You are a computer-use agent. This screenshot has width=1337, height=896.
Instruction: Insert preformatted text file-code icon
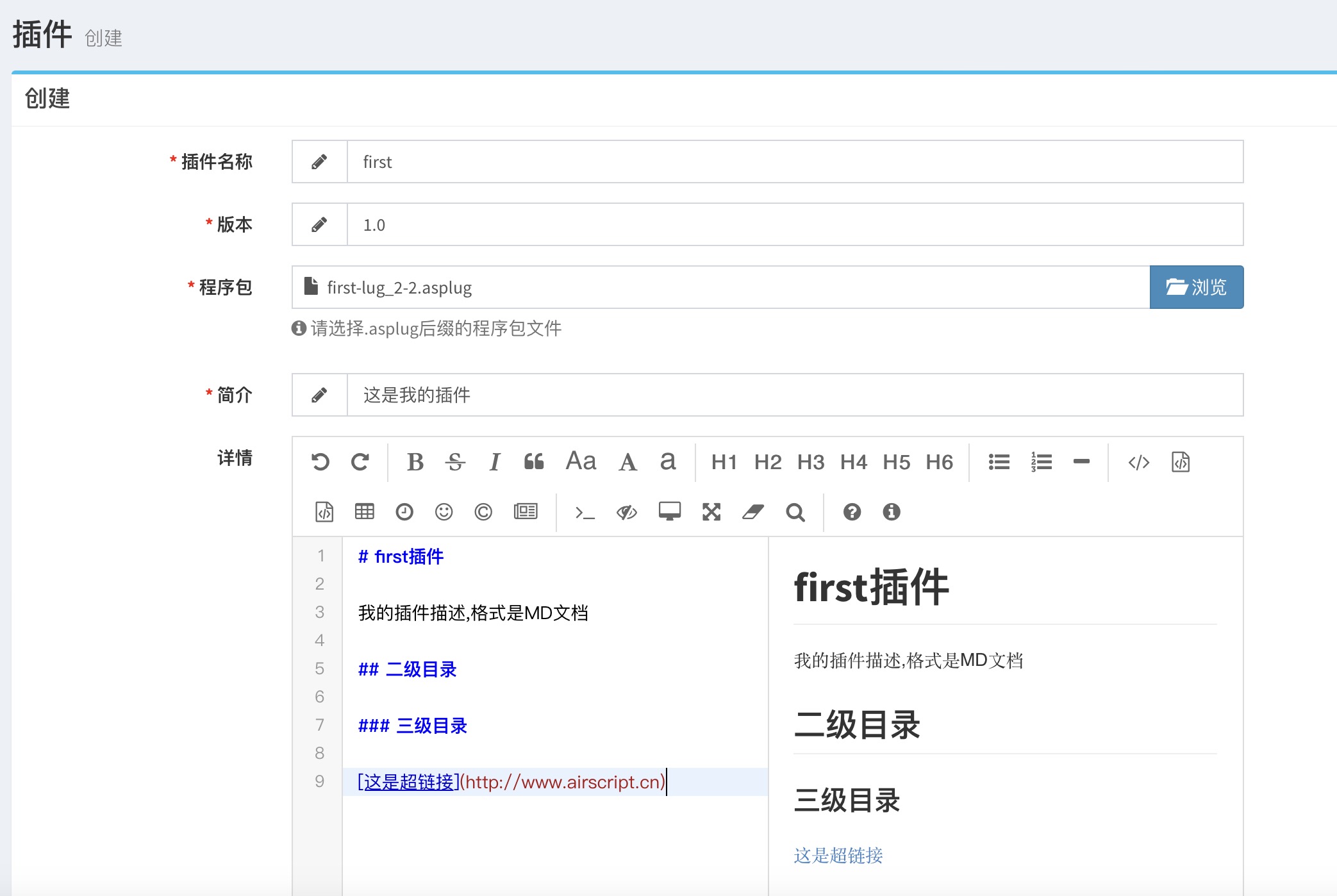pos(1181,462)
